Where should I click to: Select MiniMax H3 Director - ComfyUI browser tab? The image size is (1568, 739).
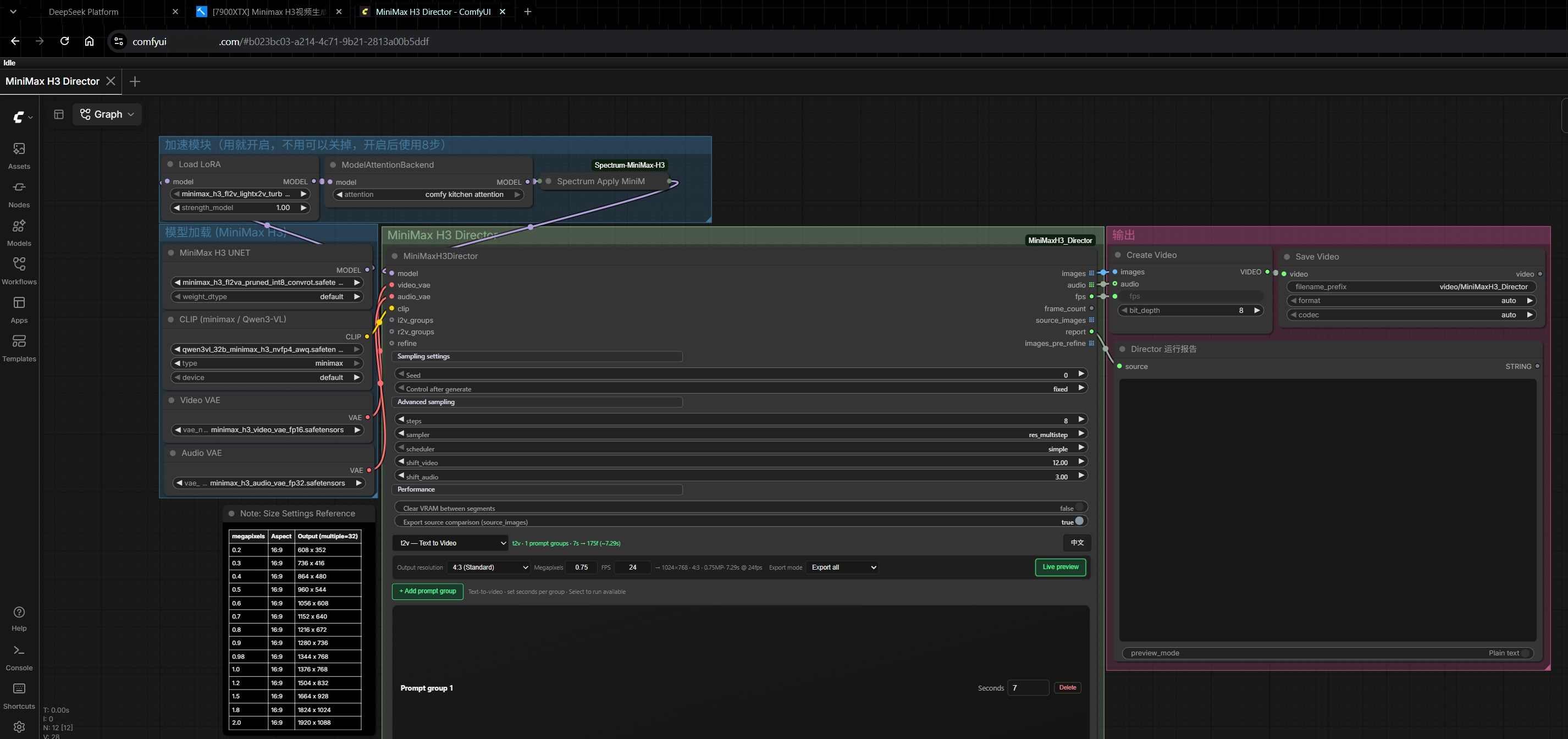tap(433, 12)
